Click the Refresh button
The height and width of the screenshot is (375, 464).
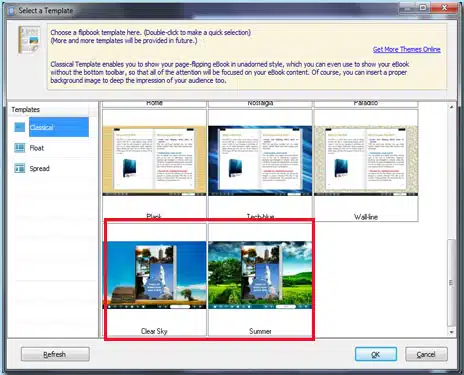[x=55, y=354]
